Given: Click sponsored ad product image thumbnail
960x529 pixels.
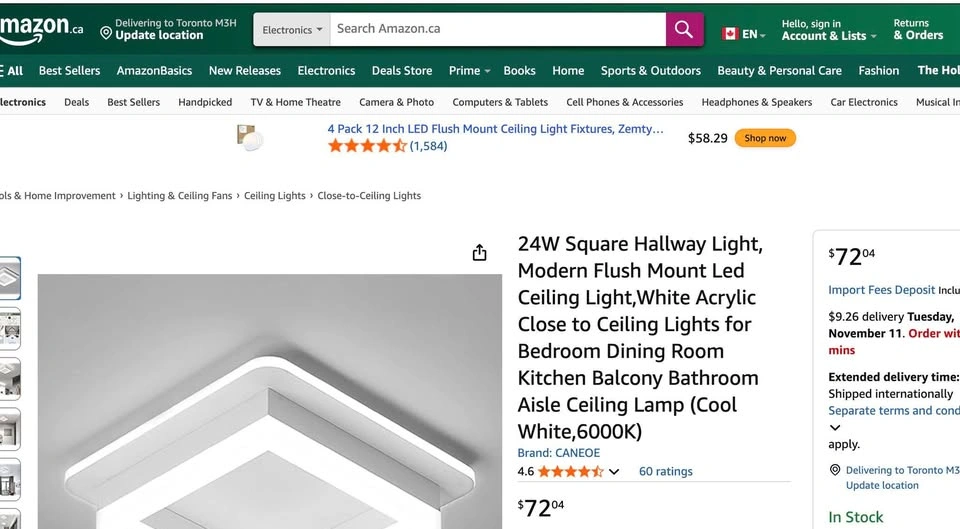Looking at the screenshot, I should [x=250, y=137].
